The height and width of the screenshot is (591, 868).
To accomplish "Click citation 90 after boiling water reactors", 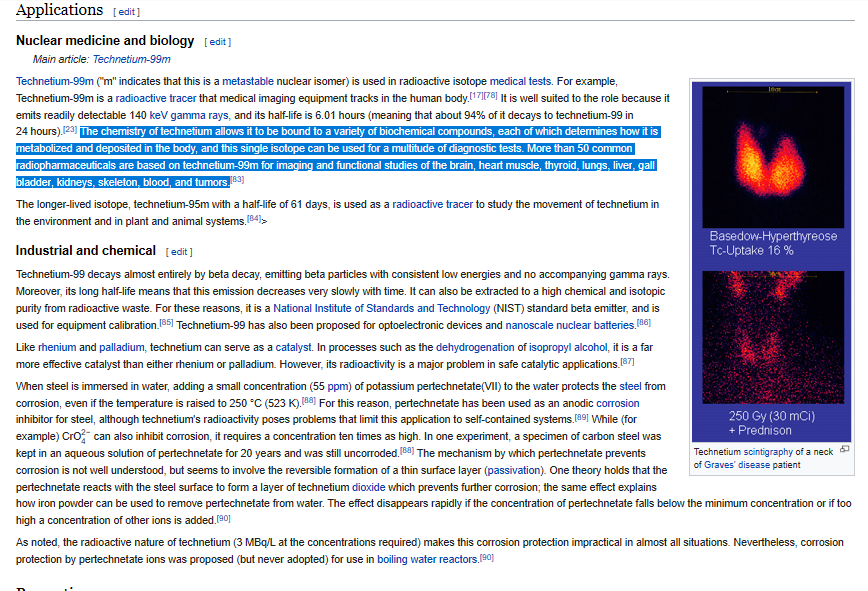I will [487, 557].
